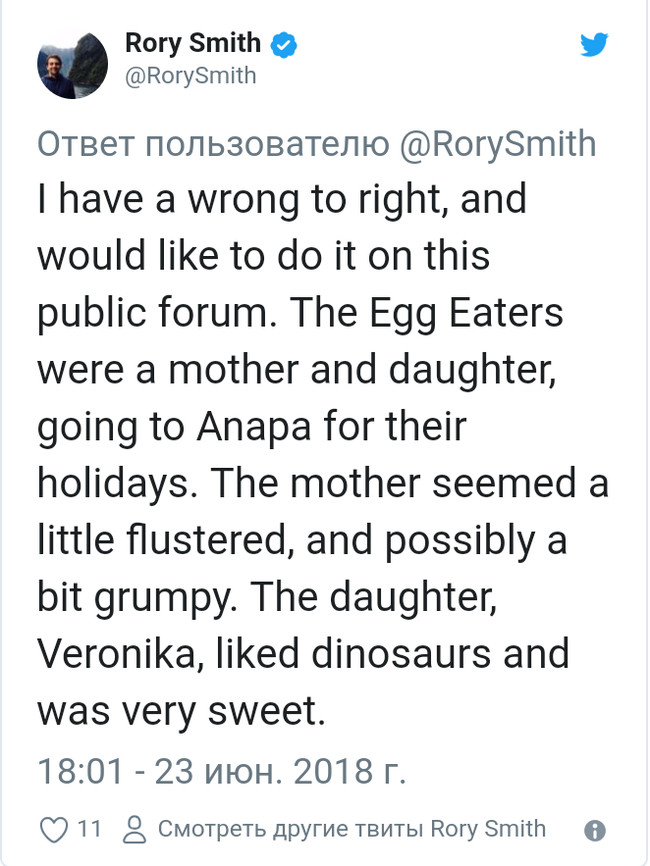Click the tweet's first line 'I have a wrong'
Viewport: 650px width, 866px height.
pos(170,199)
